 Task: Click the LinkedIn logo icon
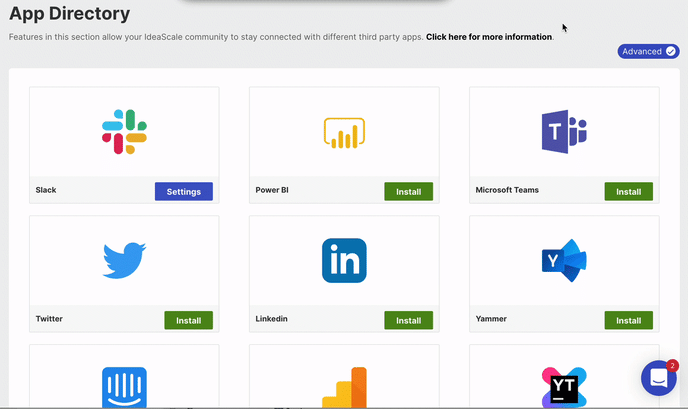344,261
